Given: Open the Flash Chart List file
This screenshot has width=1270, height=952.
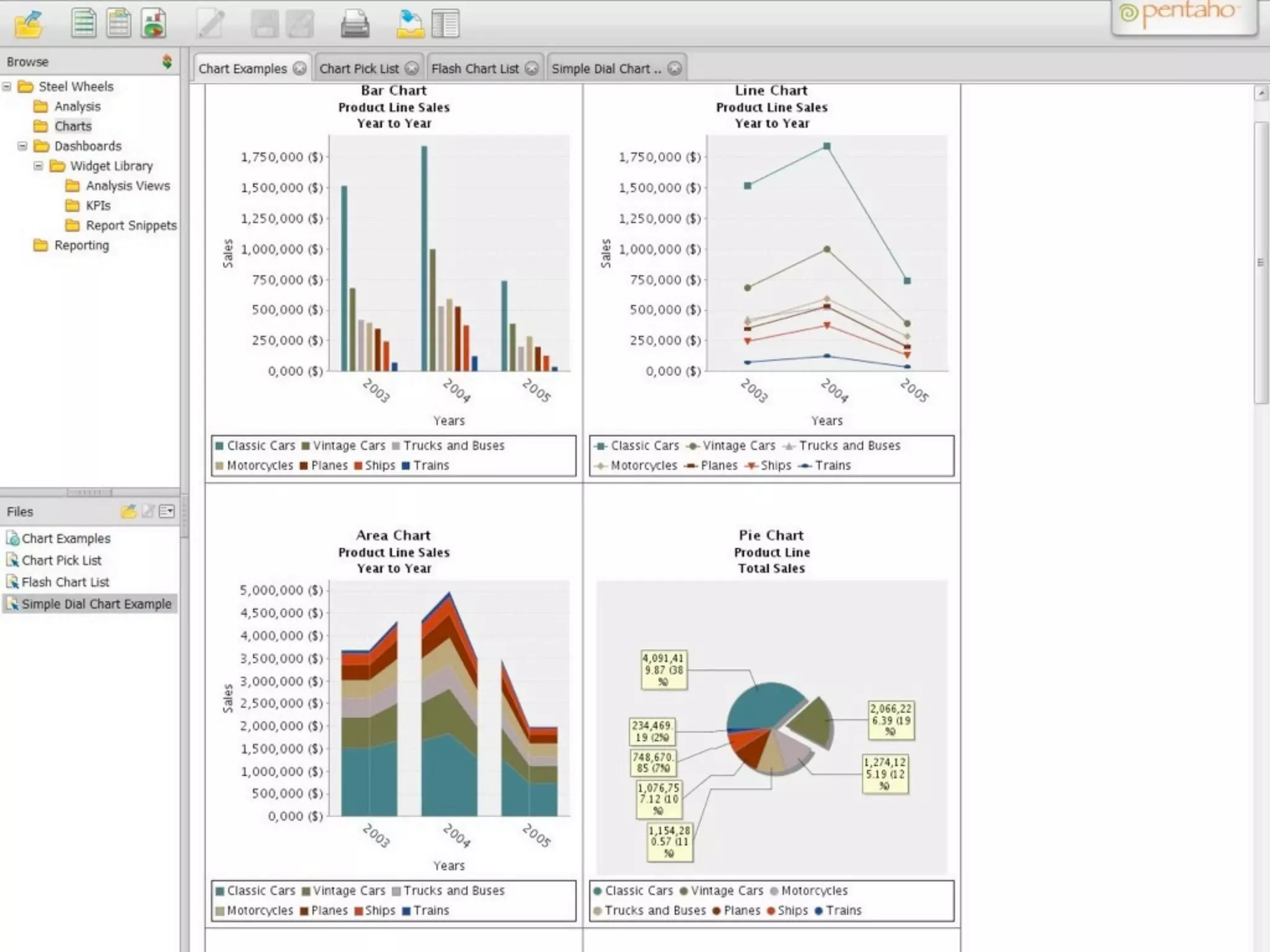Looking at the screenshot, I should (65, 582).
